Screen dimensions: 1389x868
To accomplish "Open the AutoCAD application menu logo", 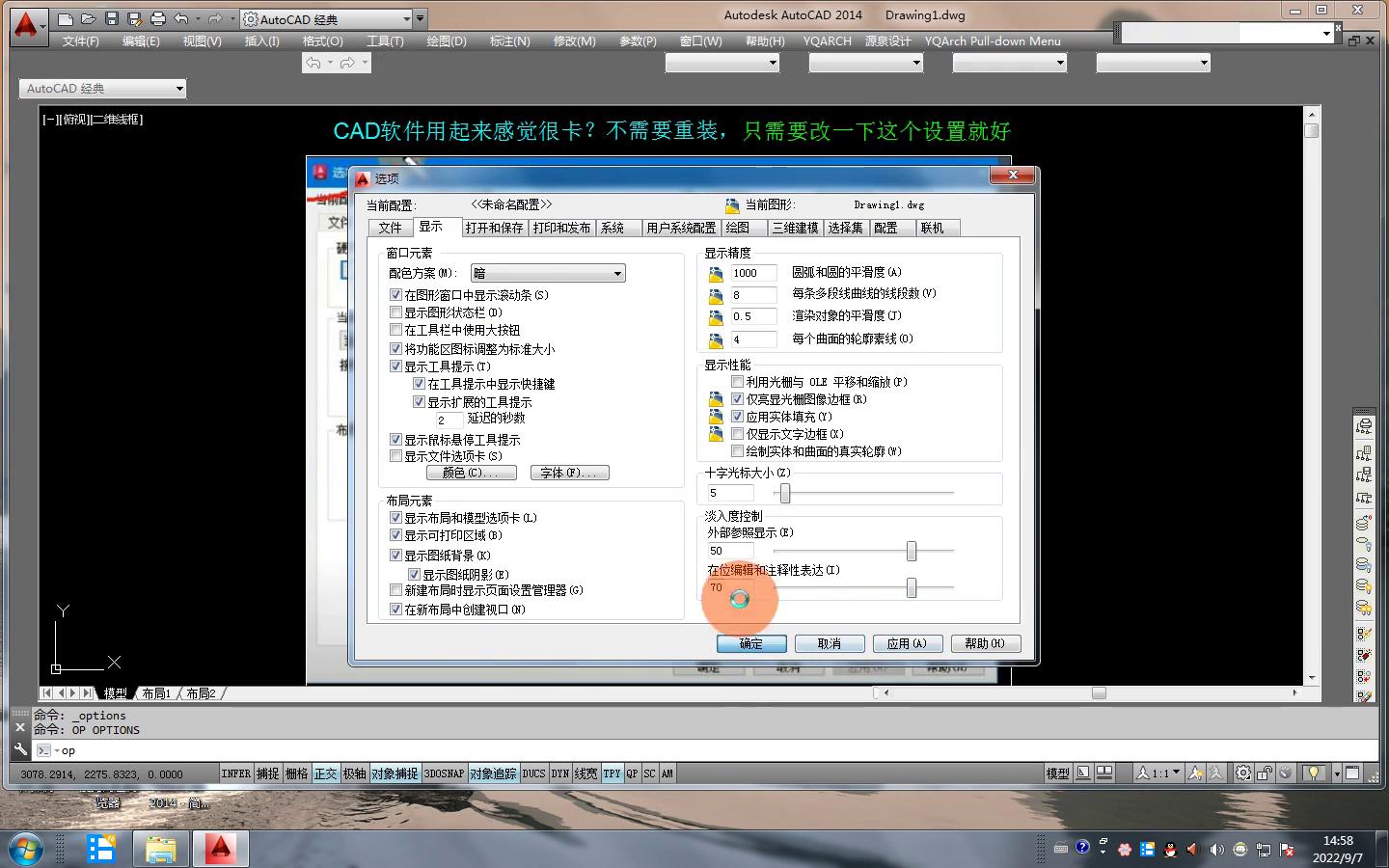I will (26, 24).
